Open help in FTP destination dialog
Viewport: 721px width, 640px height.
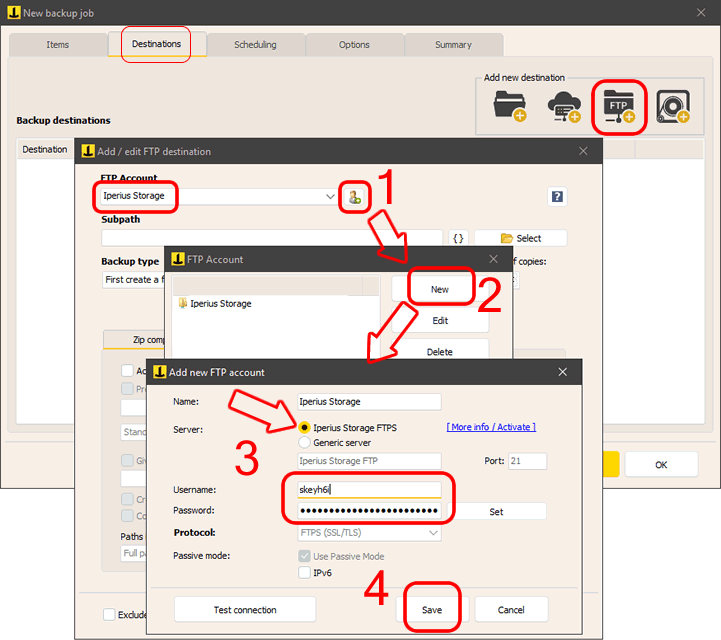557,197
